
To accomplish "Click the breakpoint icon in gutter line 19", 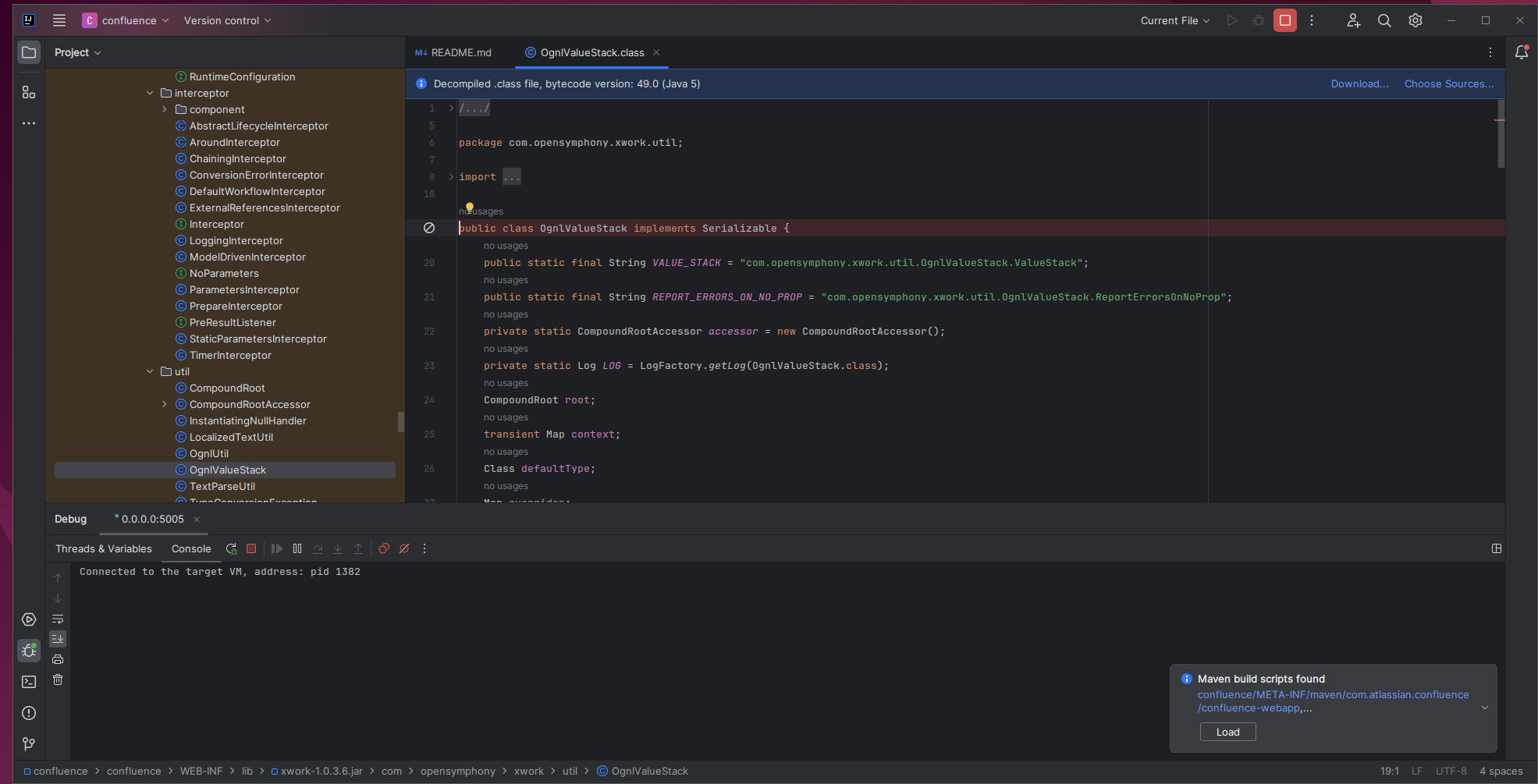I will (429, 228).
